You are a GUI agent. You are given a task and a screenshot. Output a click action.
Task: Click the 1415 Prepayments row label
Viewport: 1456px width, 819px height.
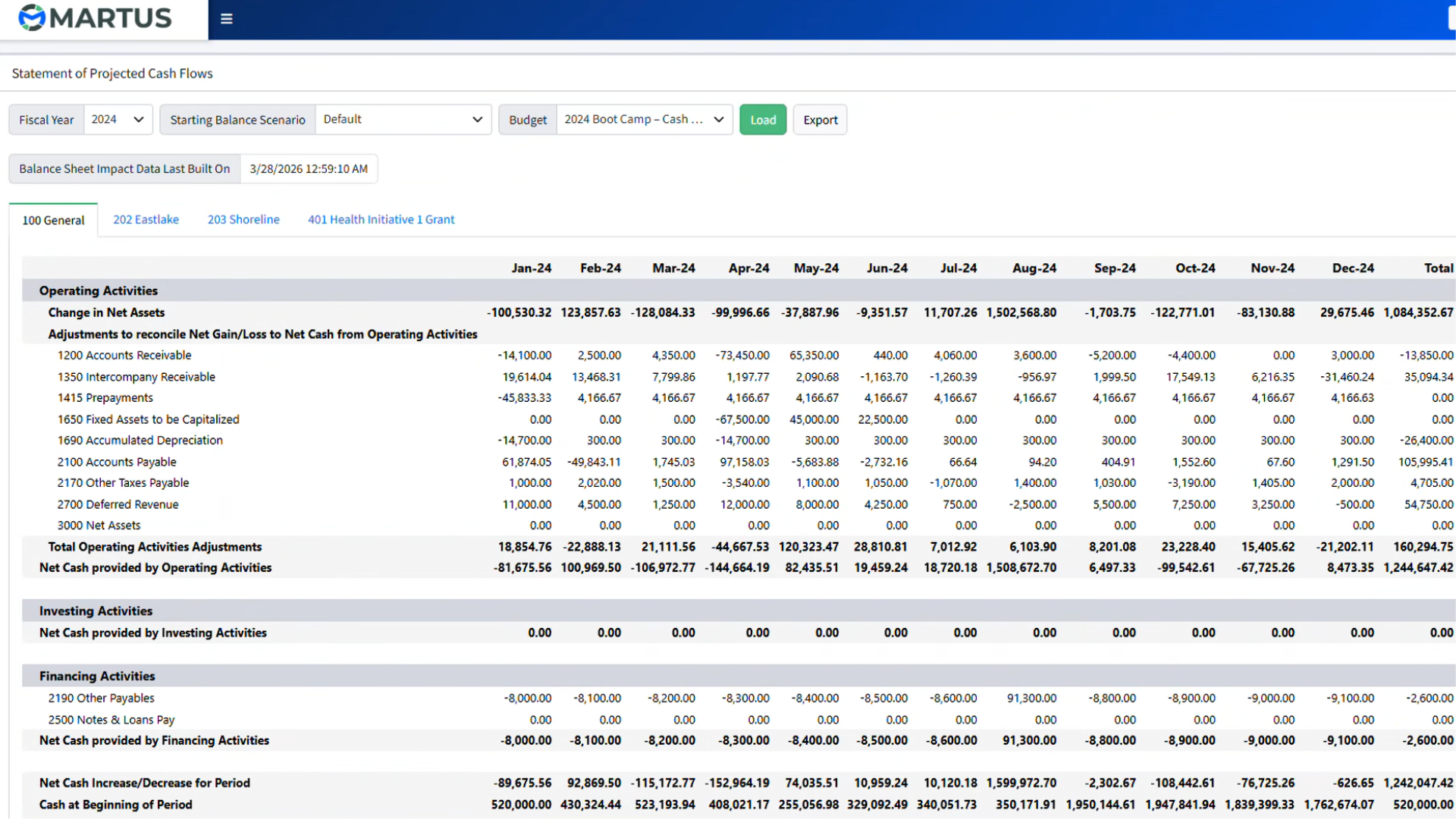point(105,398)
